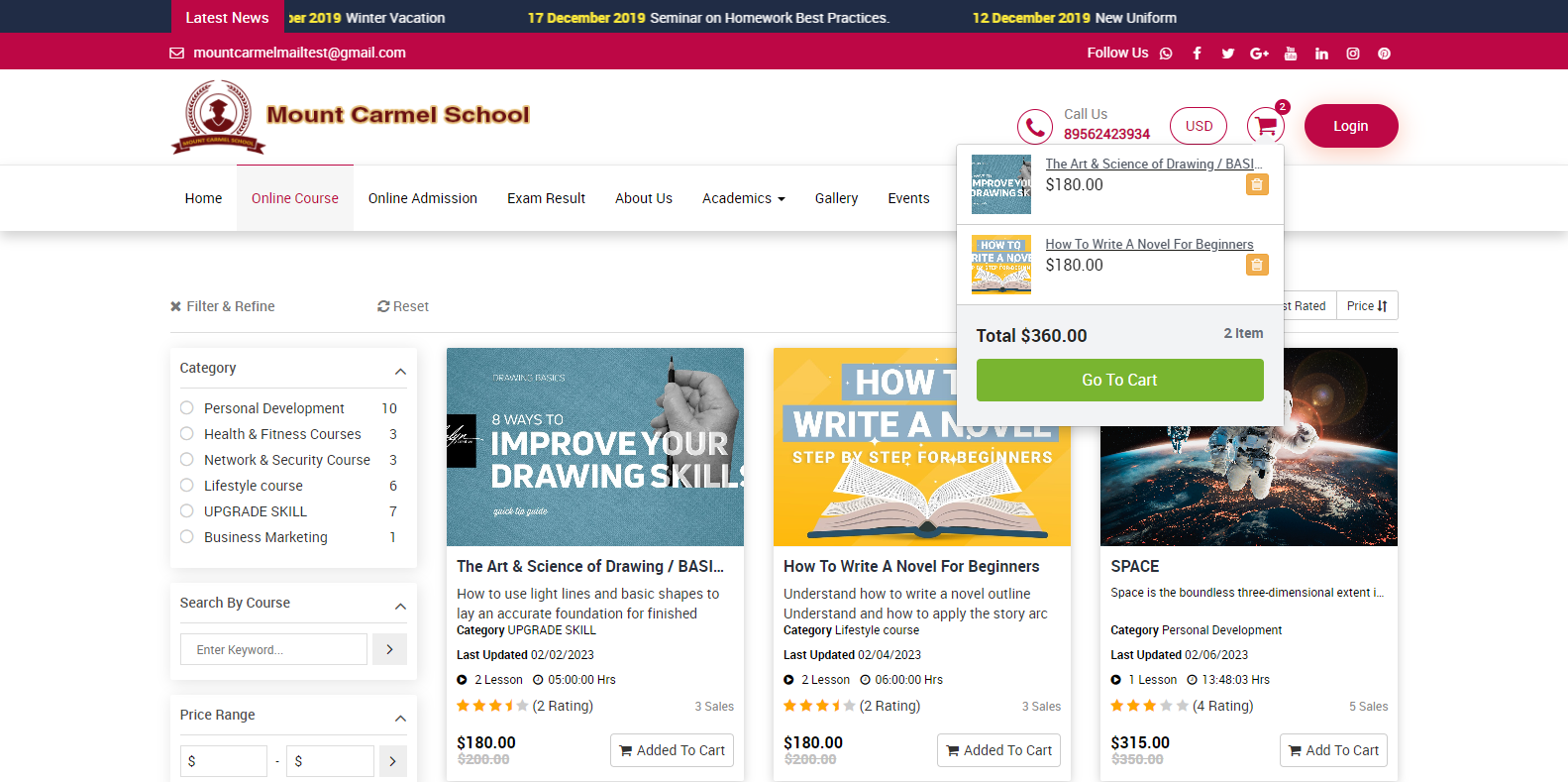Select Lifestyle course category filter
Image resolution: width=1568 pixels, height=782 pixels.
[187, 486]
